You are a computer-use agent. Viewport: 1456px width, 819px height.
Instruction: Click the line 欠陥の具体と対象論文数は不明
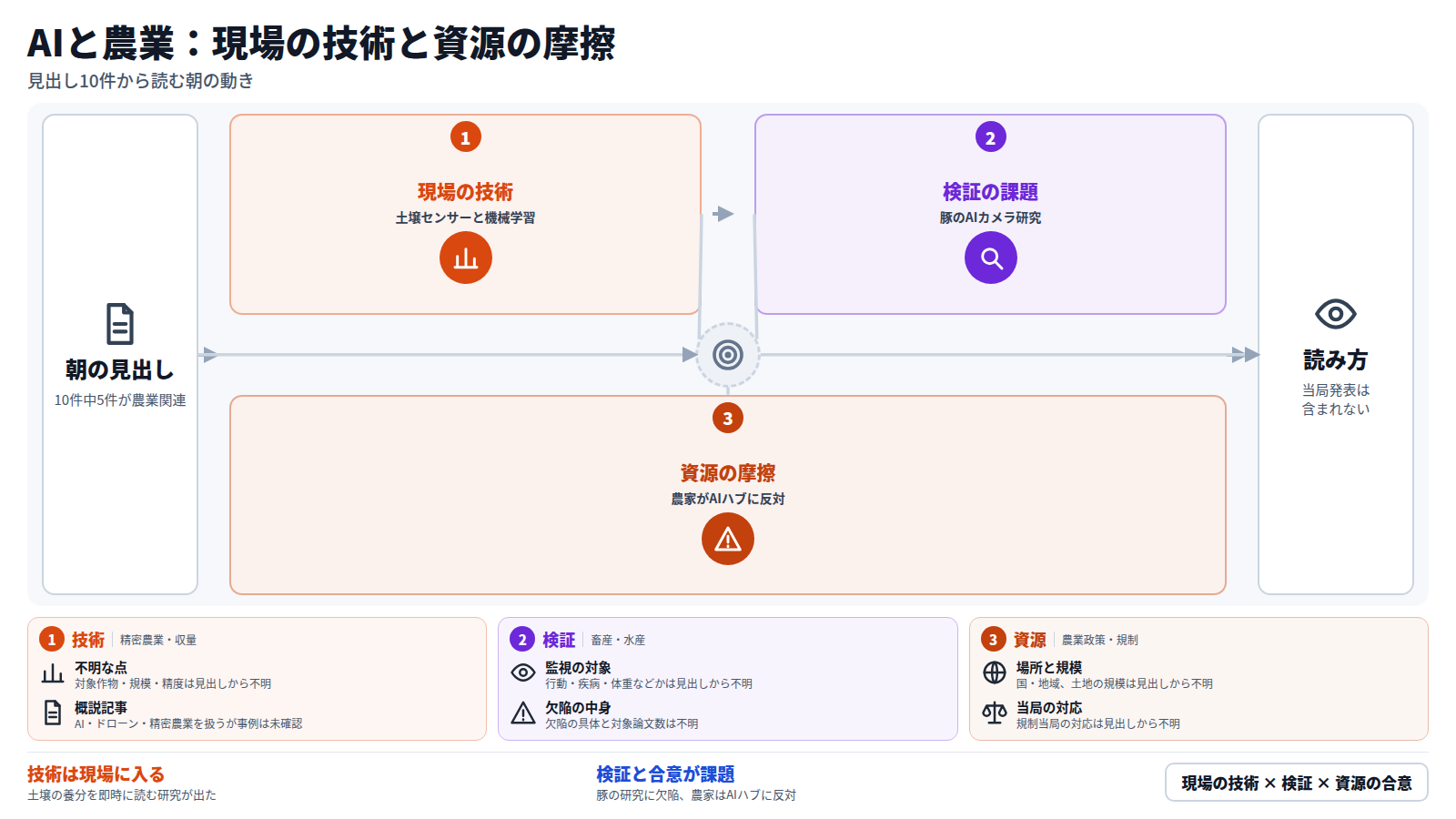pyautogui.click(x=622, y=724)
